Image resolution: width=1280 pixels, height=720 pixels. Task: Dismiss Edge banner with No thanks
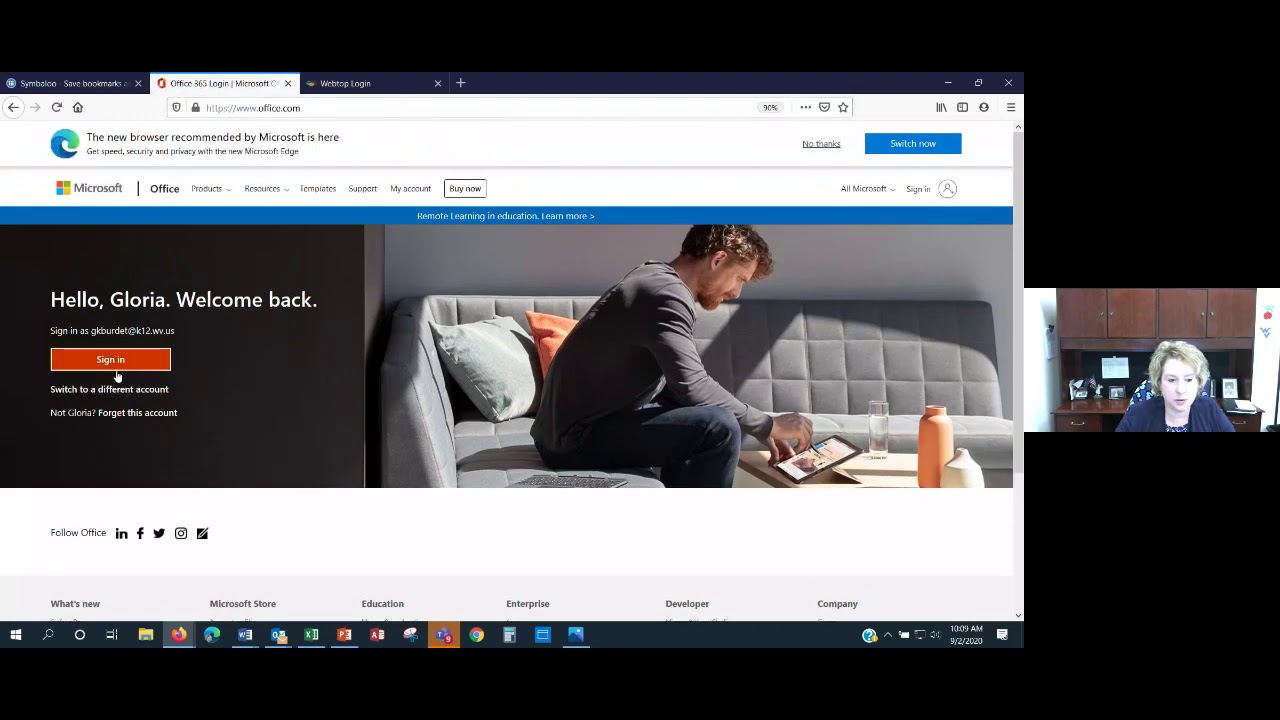pyautogui.click(x=821, y=144)
